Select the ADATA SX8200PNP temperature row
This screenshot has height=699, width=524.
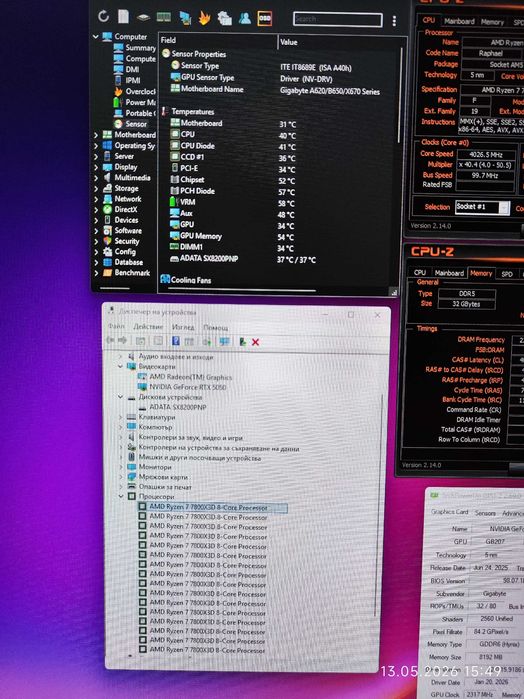(243, 259)
